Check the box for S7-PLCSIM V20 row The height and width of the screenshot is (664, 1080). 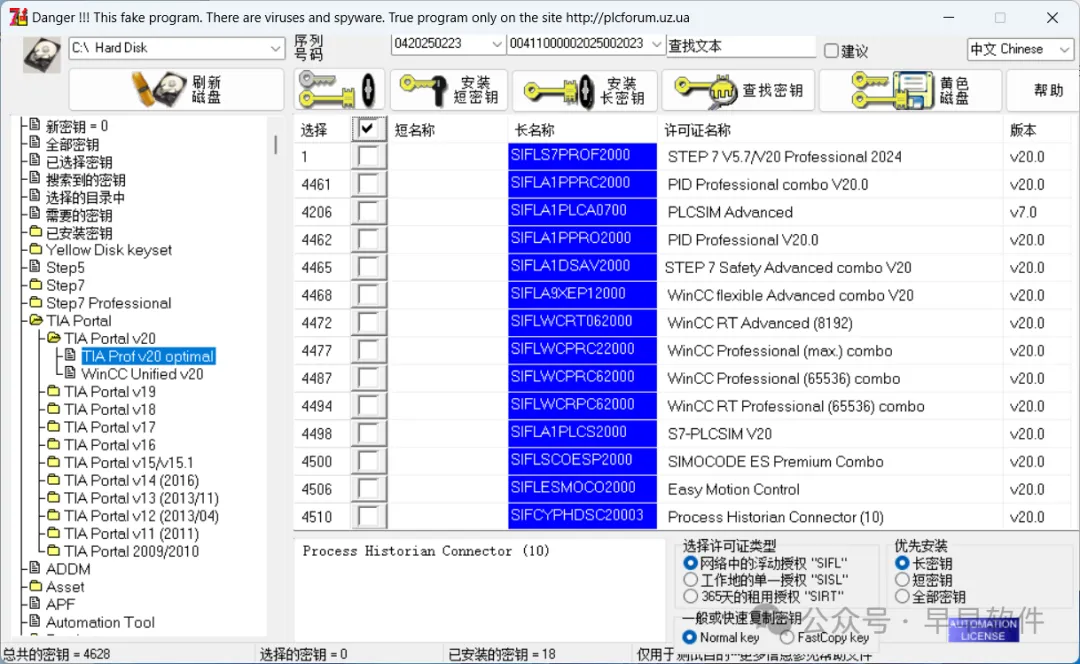pos(368,433)
